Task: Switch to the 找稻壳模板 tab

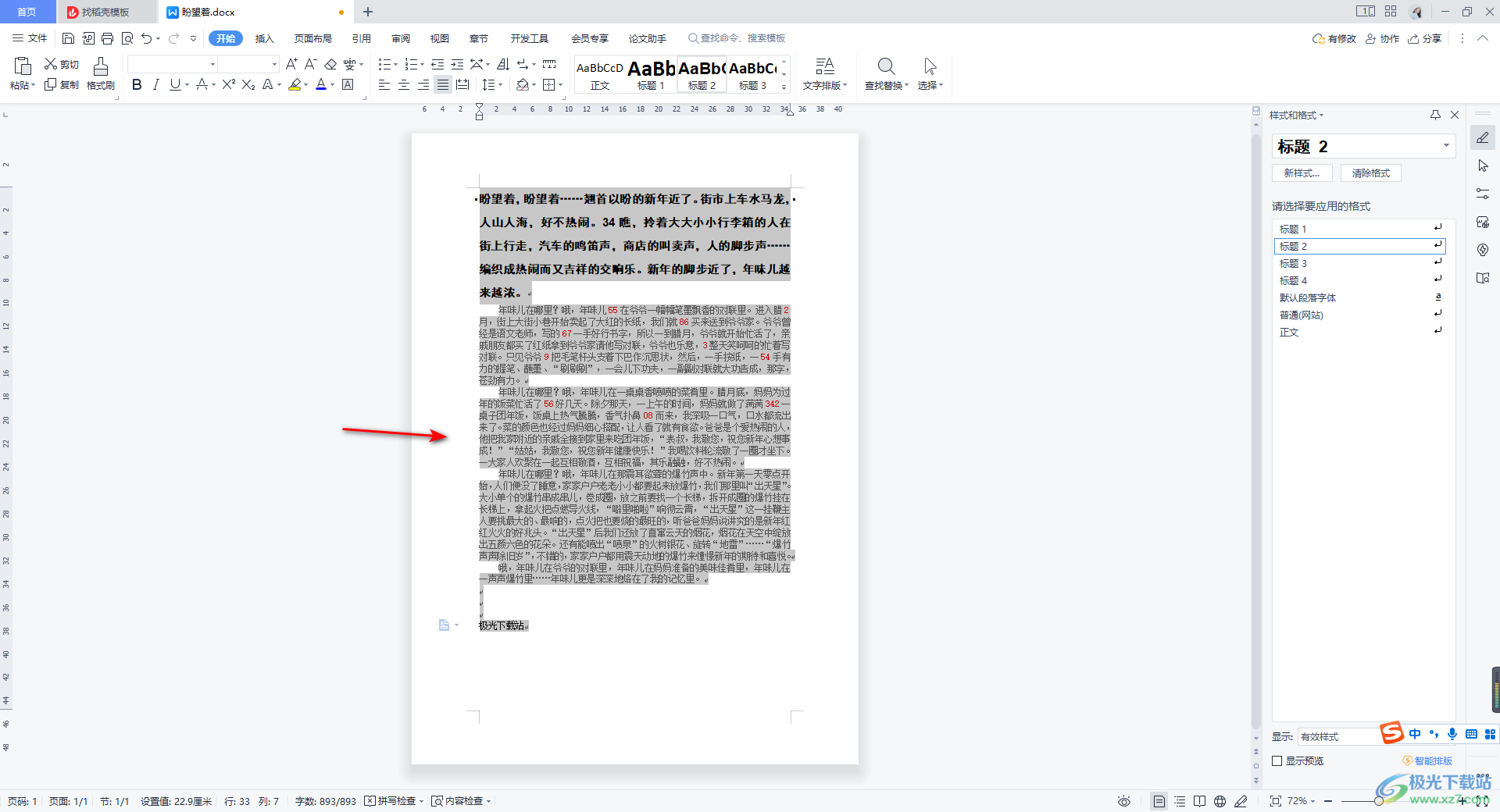Action: pyautogui.click(x=105, y=12)
